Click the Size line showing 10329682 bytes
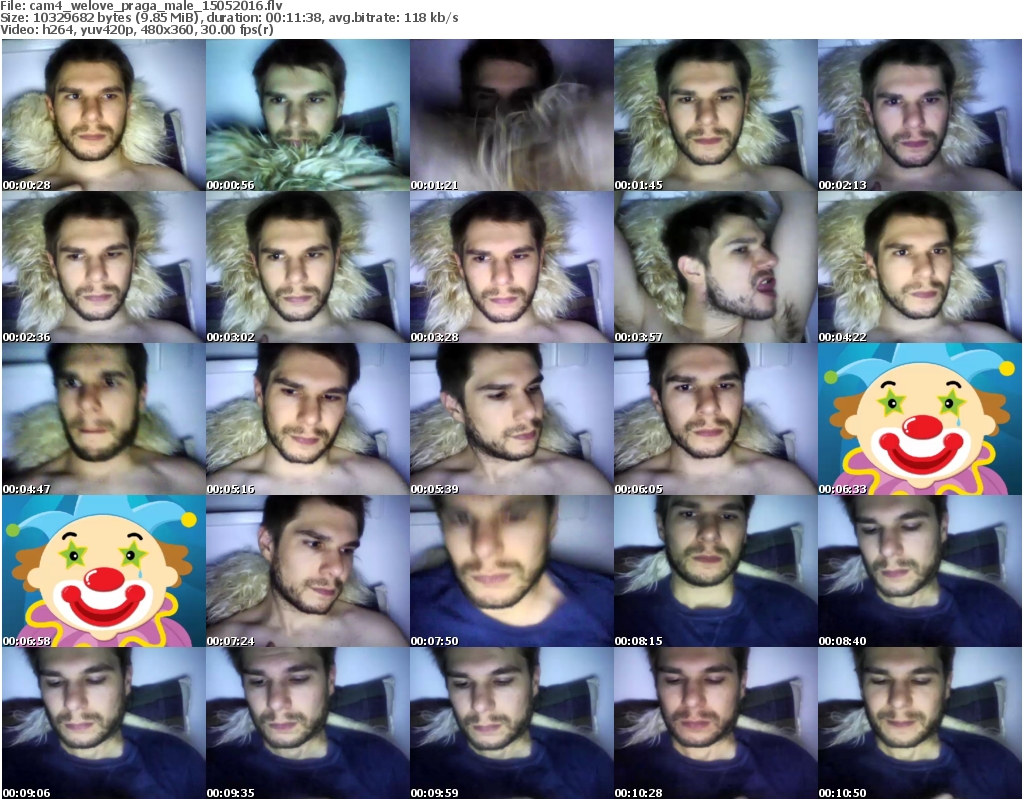The width and height of the screenshot is (1024, 799). [229, 18]
